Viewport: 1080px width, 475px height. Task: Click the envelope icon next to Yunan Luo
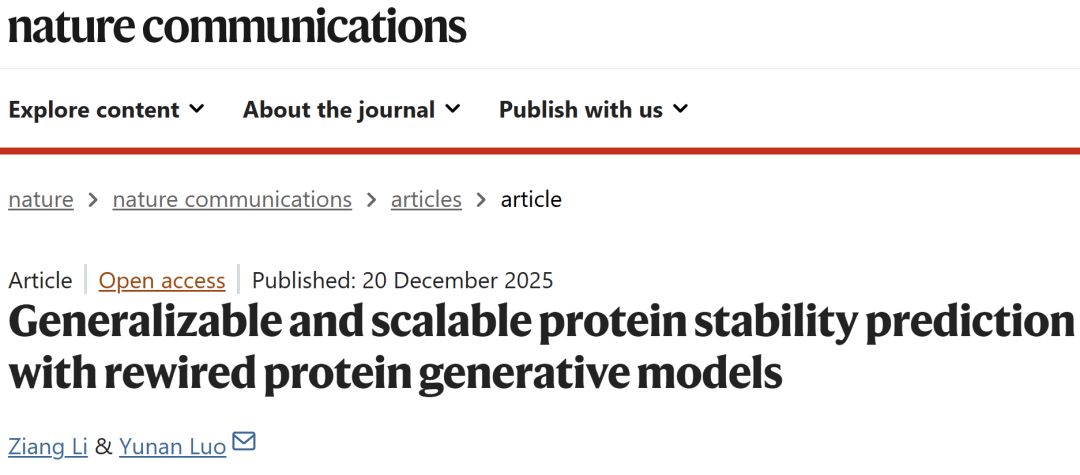tap(244, 442)
